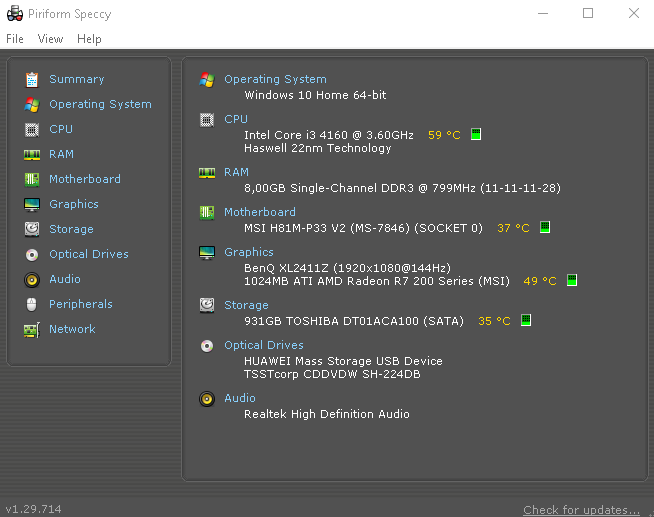Select Optical Drives in the sidebar
This screenshot has width=654, height=517.
coord(89,254)
